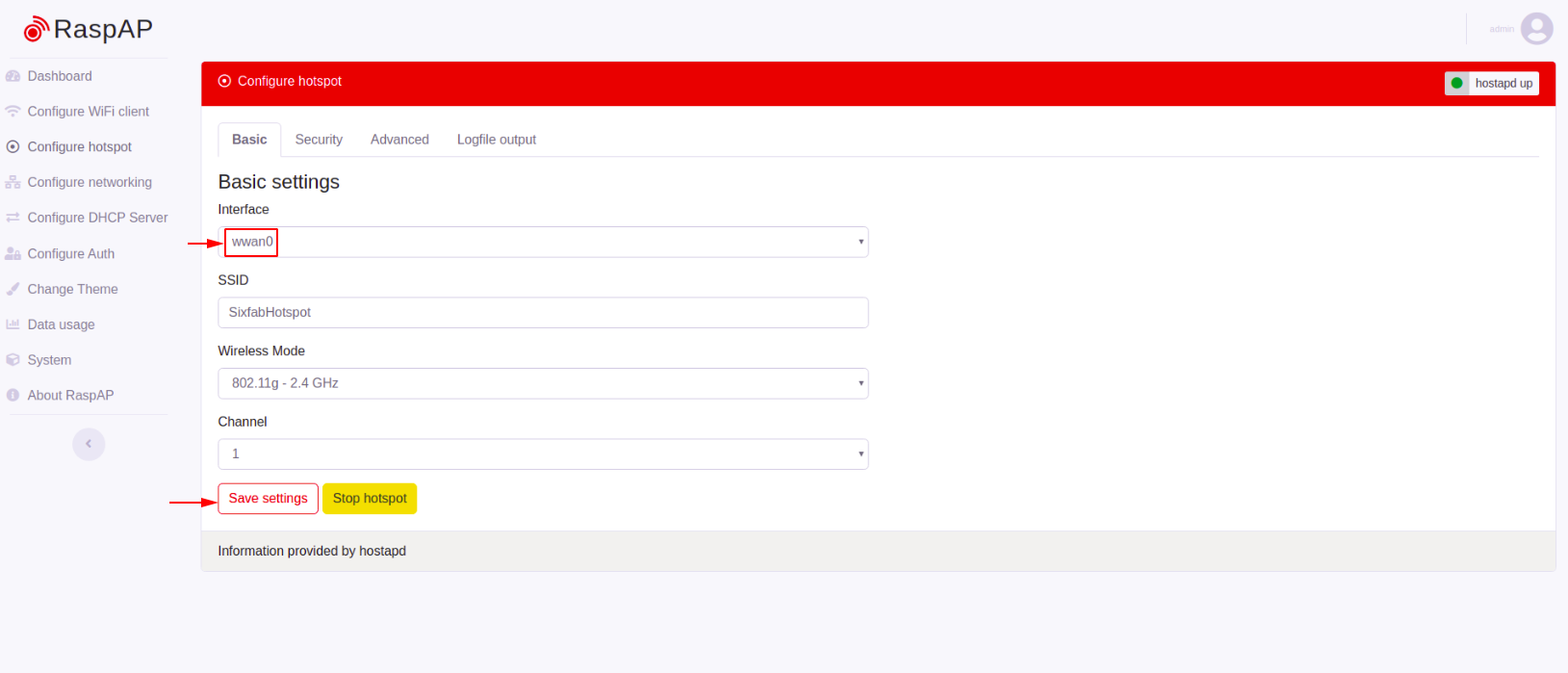Click the Data usage chart icon
Image resolution: width=1568 pixels, height=673 pixels.
point(13,324)
